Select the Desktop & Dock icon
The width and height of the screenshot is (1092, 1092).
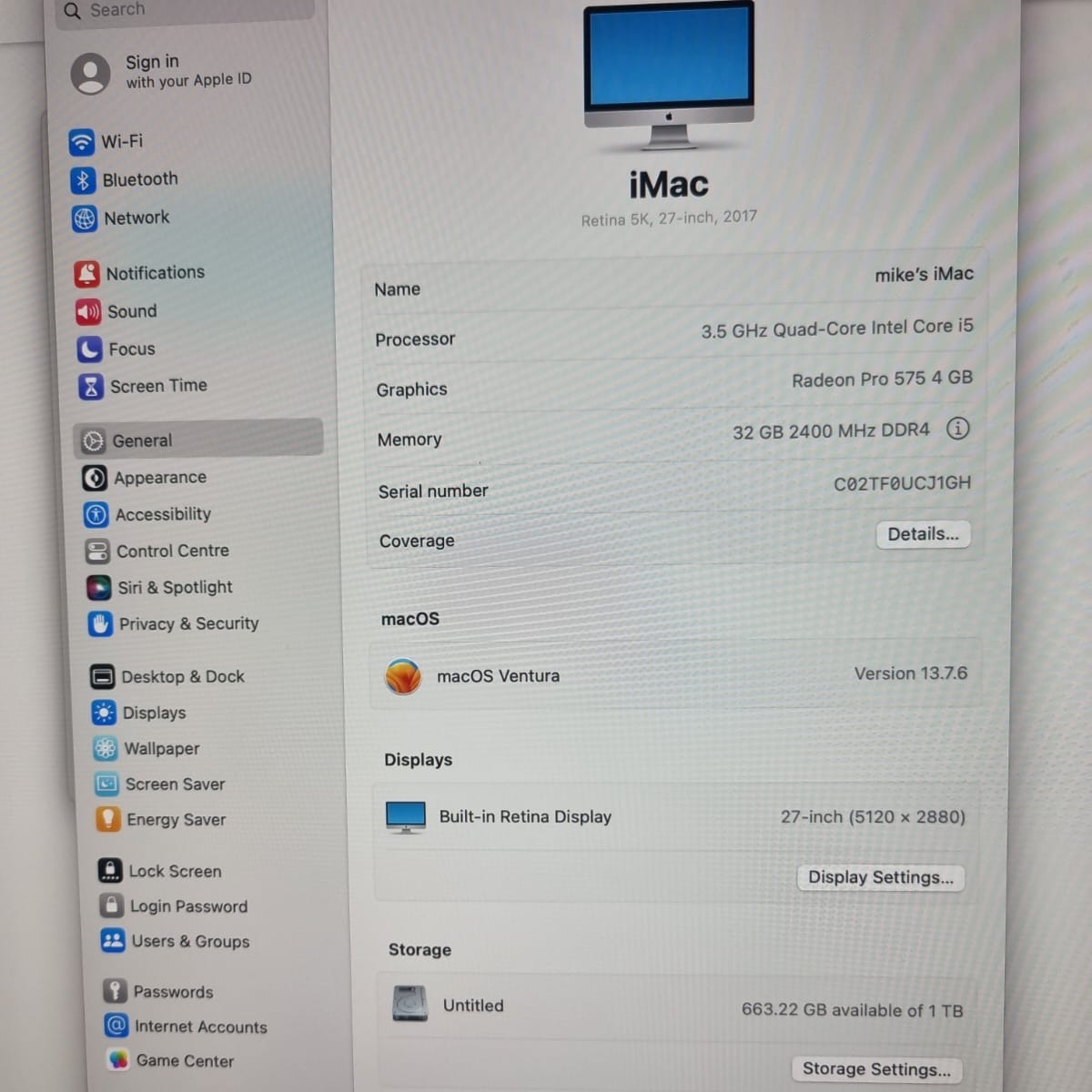coord(102,677)
